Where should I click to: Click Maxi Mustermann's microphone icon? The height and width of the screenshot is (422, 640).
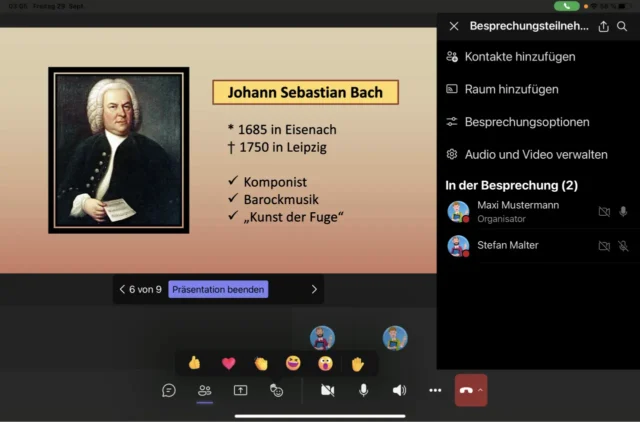pyautogui.click(x=623, y=211)
